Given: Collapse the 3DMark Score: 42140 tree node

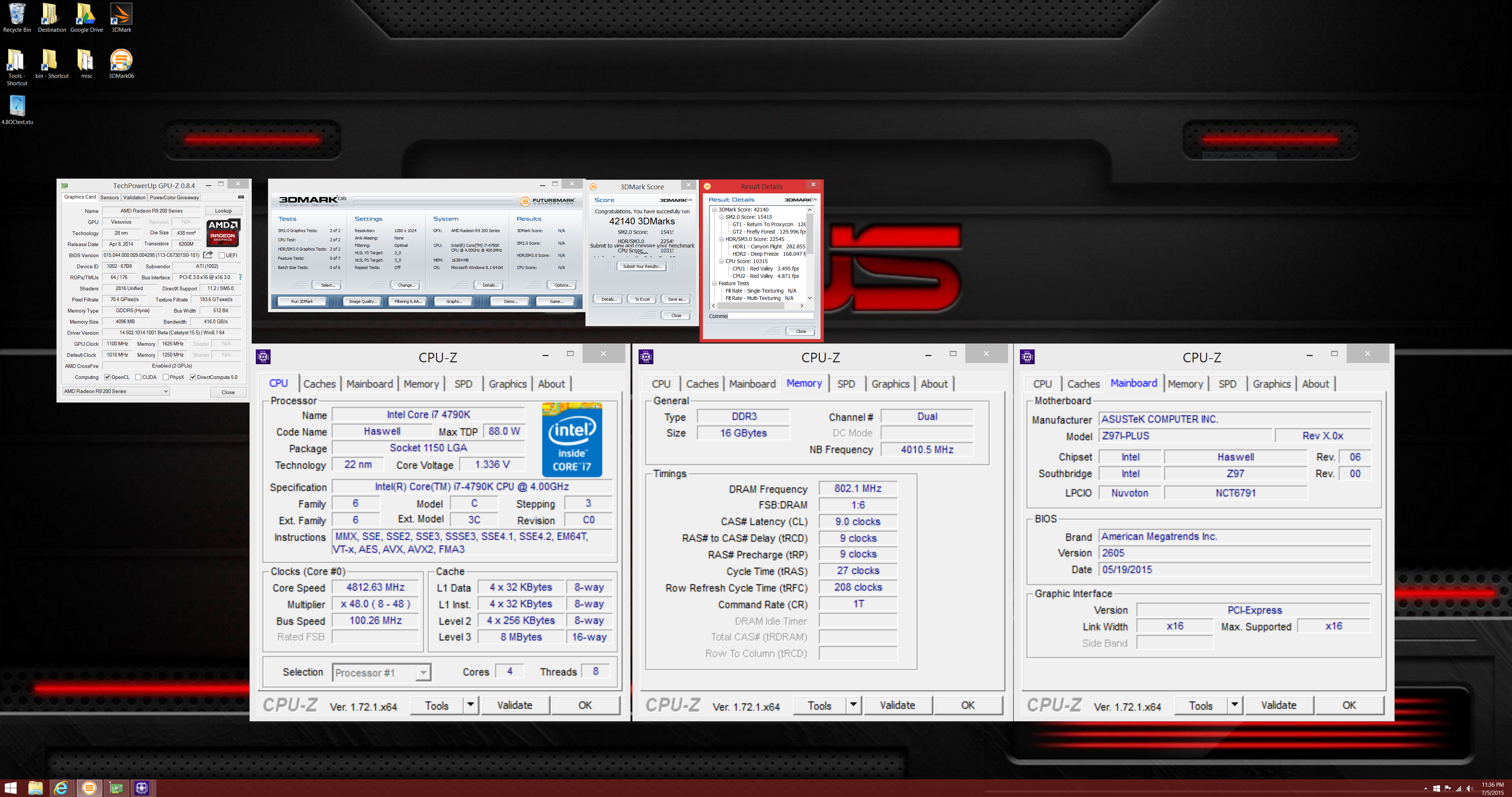Looking at the screenshot, I should click(714, 210).
